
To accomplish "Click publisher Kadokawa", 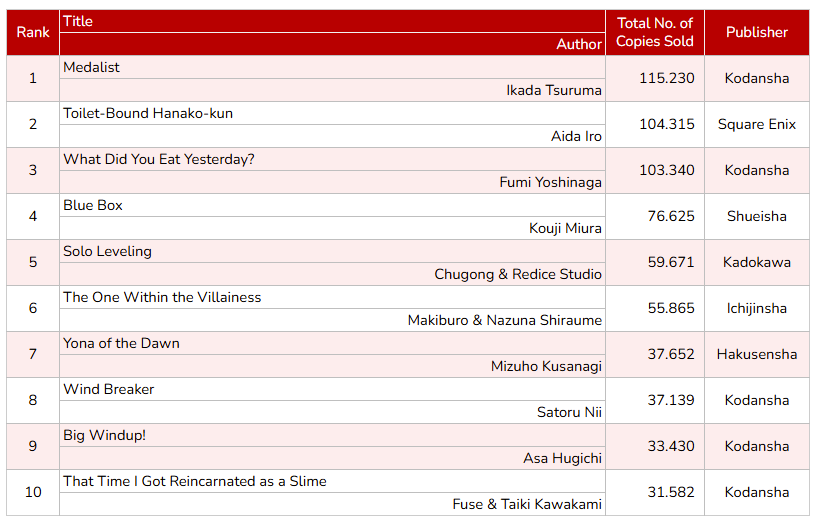I will point(757,262).
